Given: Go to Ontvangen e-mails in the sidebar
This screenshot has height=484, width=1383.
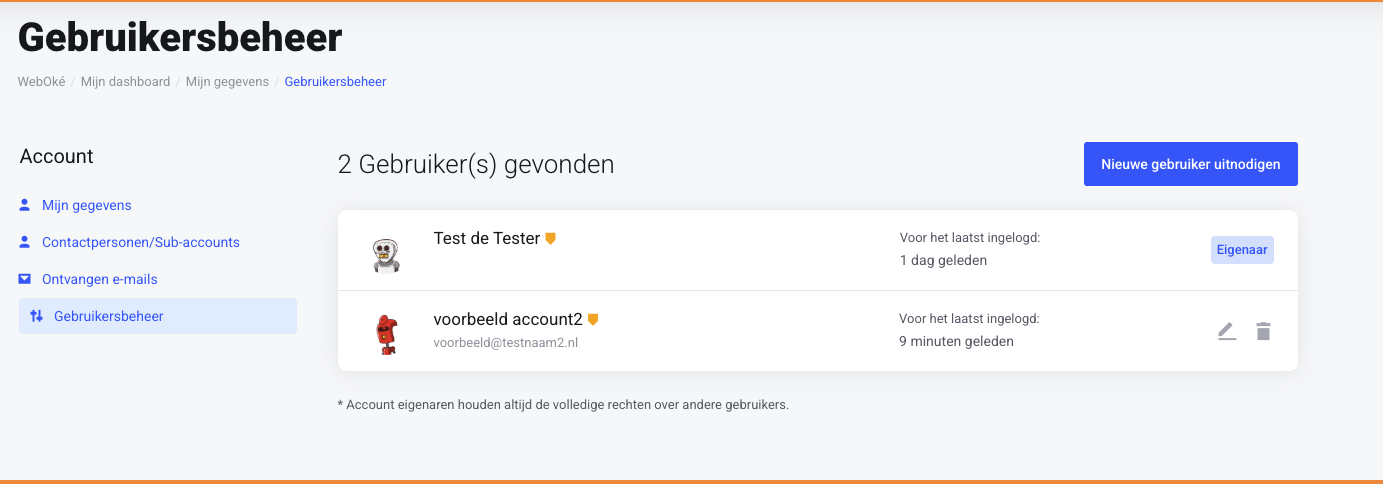Looking at the screenshot, I should coord(100,279).
